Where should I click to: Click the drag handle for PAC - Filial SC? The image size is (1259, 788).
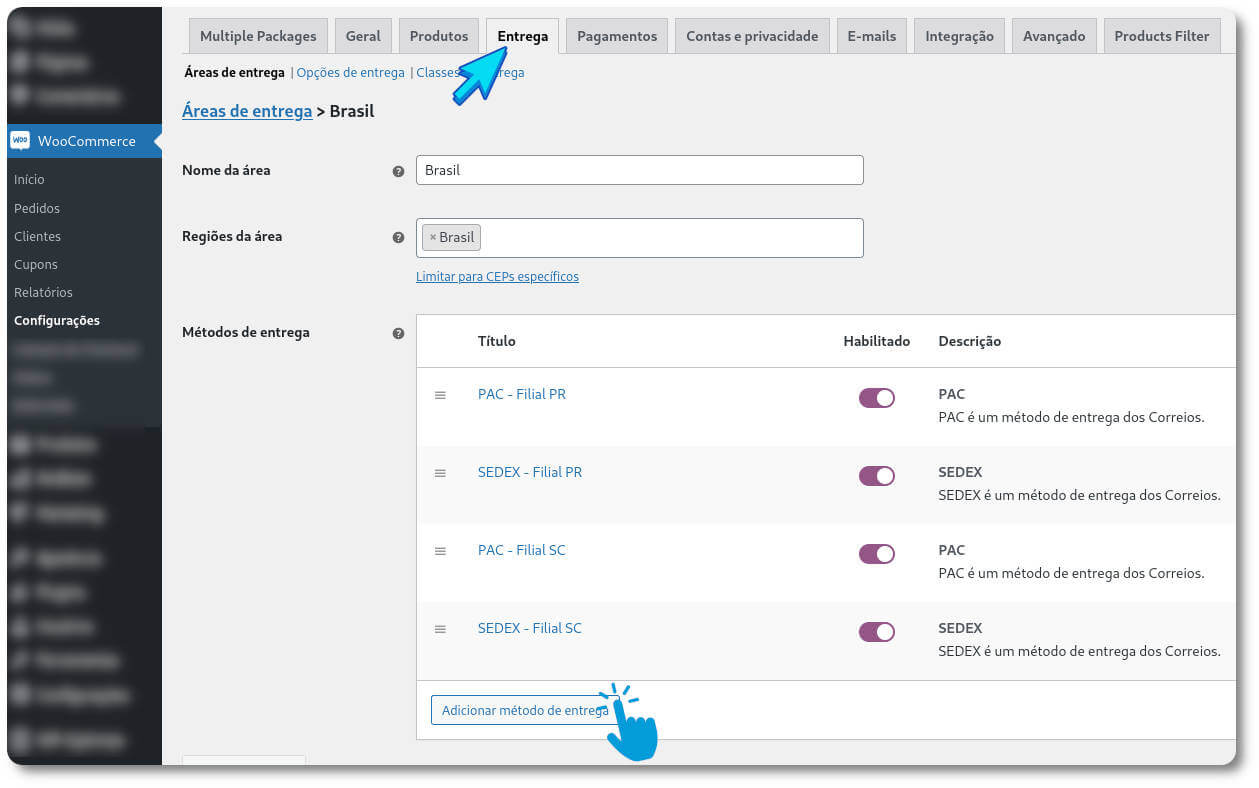[x=440, y=551]
